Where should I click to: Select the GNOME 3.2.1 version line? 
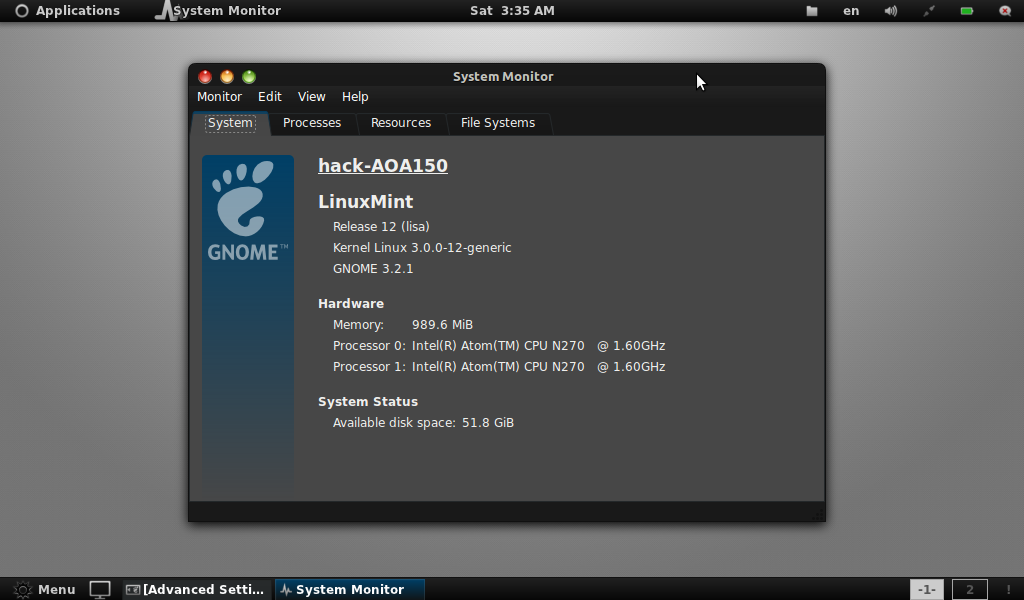(373, 268)
